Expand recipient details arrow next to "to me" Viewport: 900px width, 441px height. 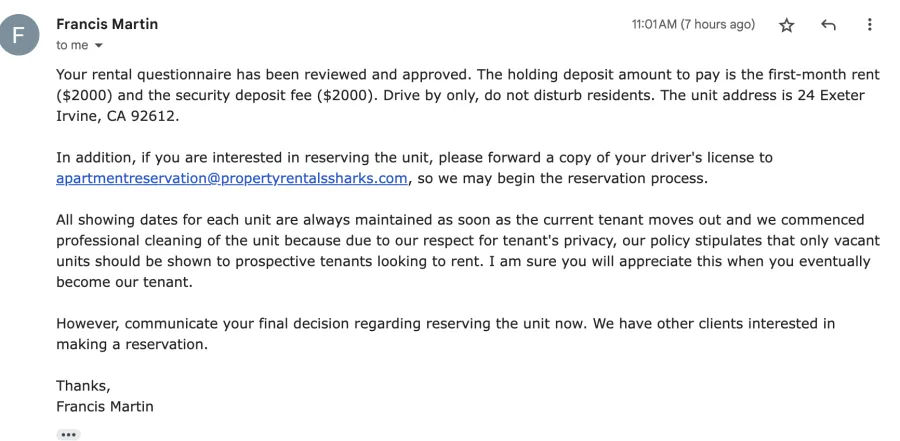(99, 45)
